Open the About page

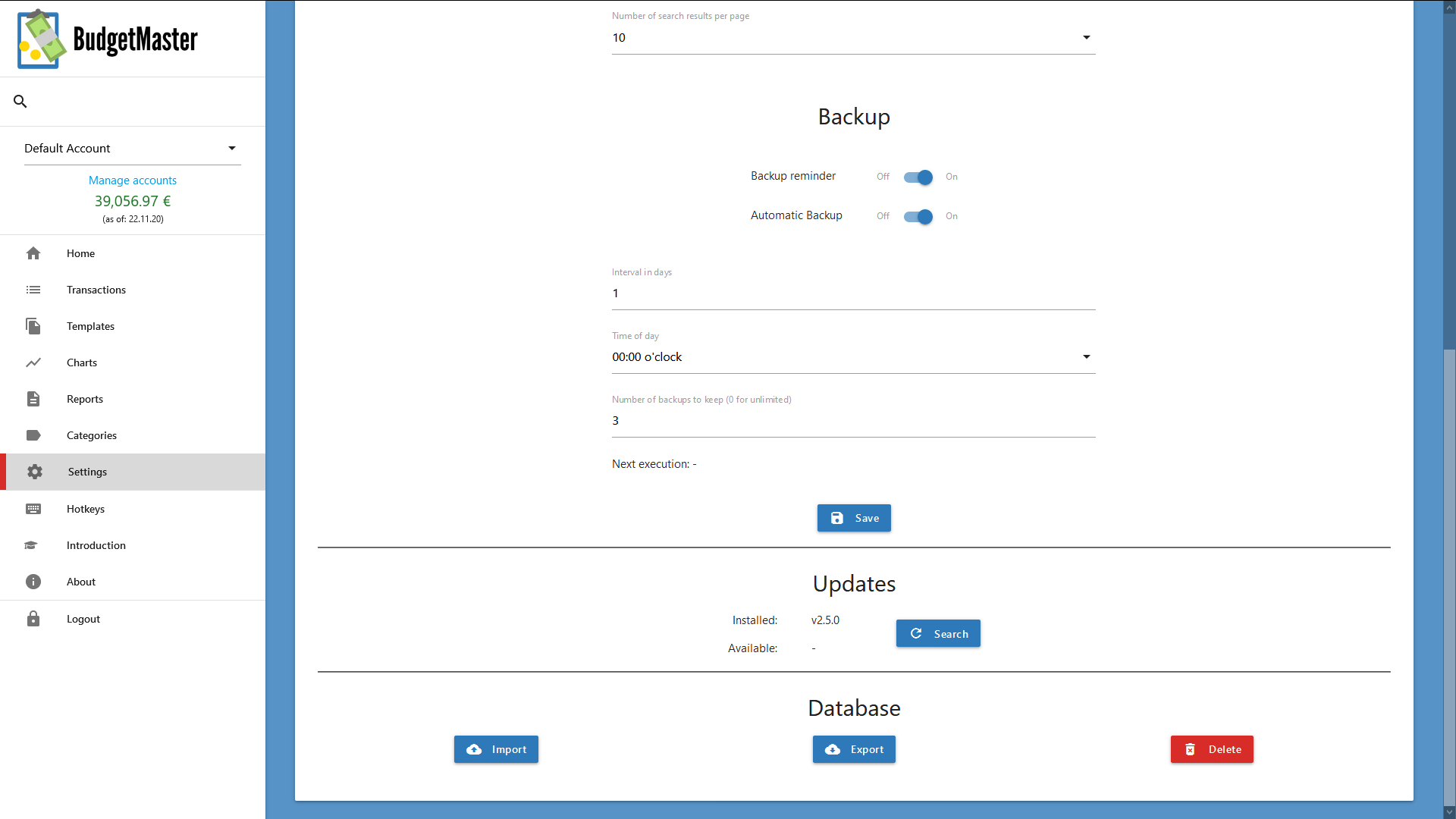click(x=133, y=582)
